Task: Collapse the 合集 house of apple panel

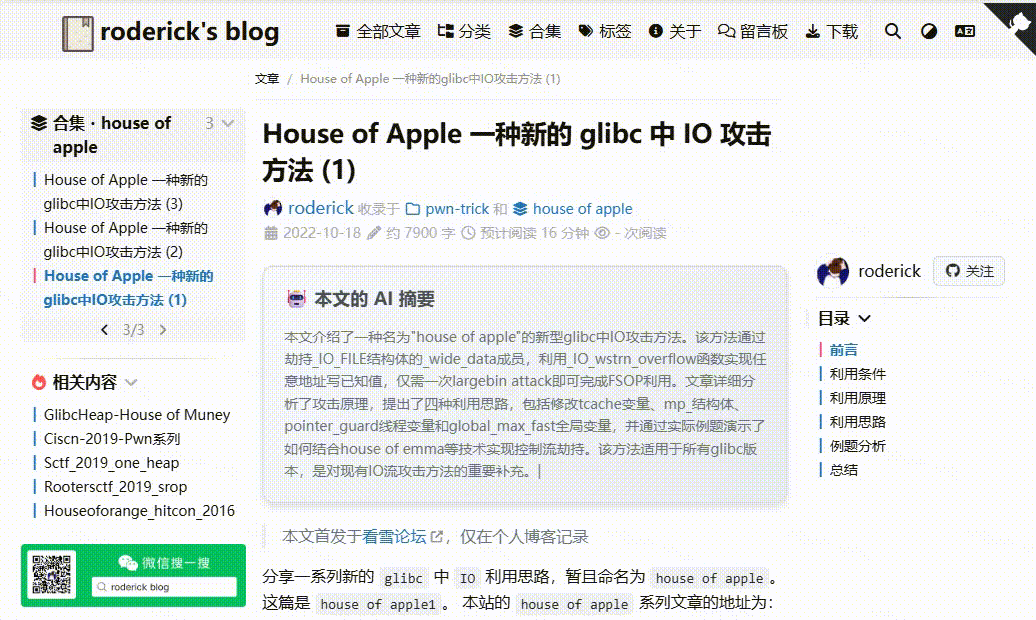Action: (x=228, y=124)
